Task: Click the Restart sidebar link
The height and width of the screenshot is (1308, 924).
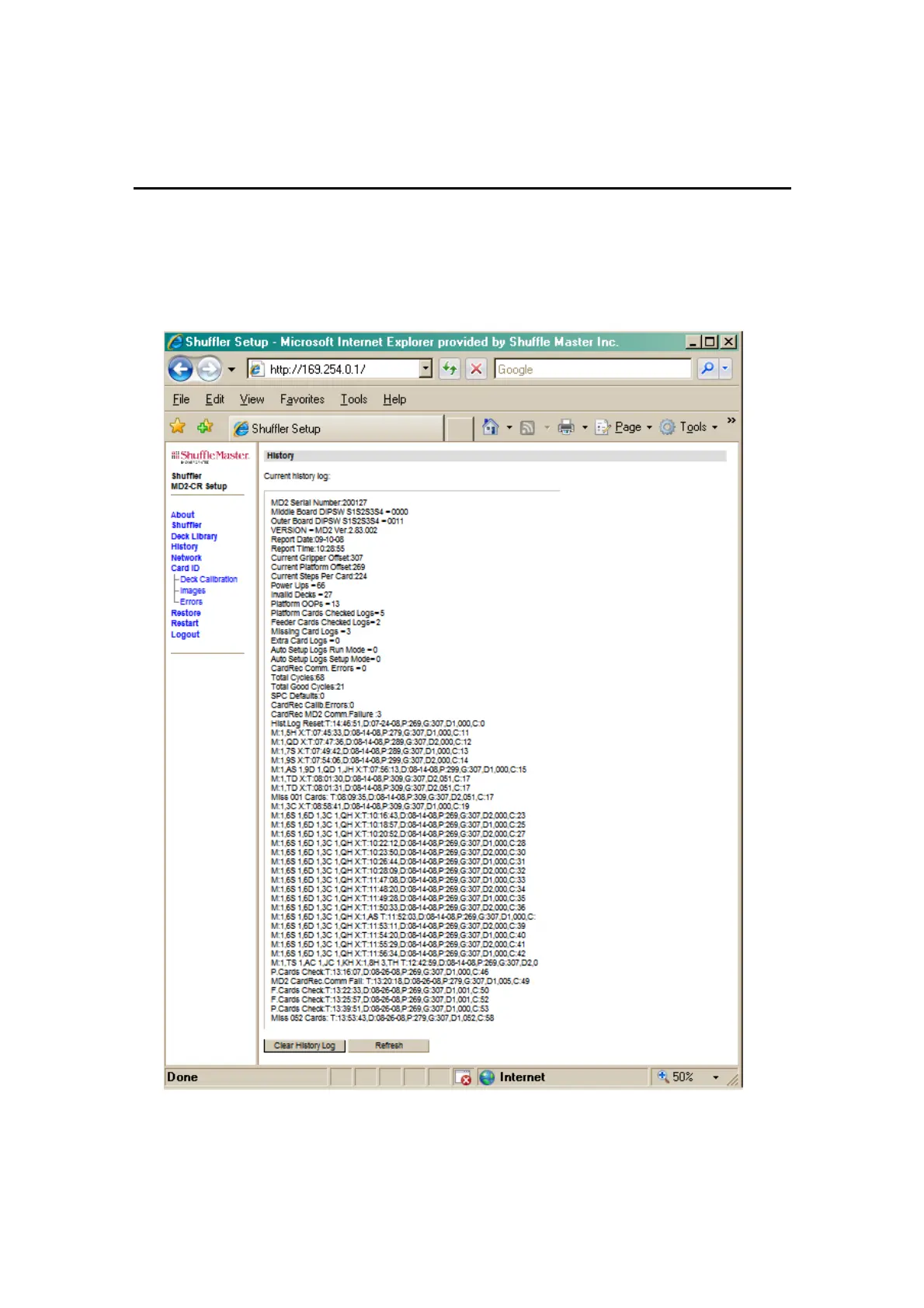Action: point(185,624)
